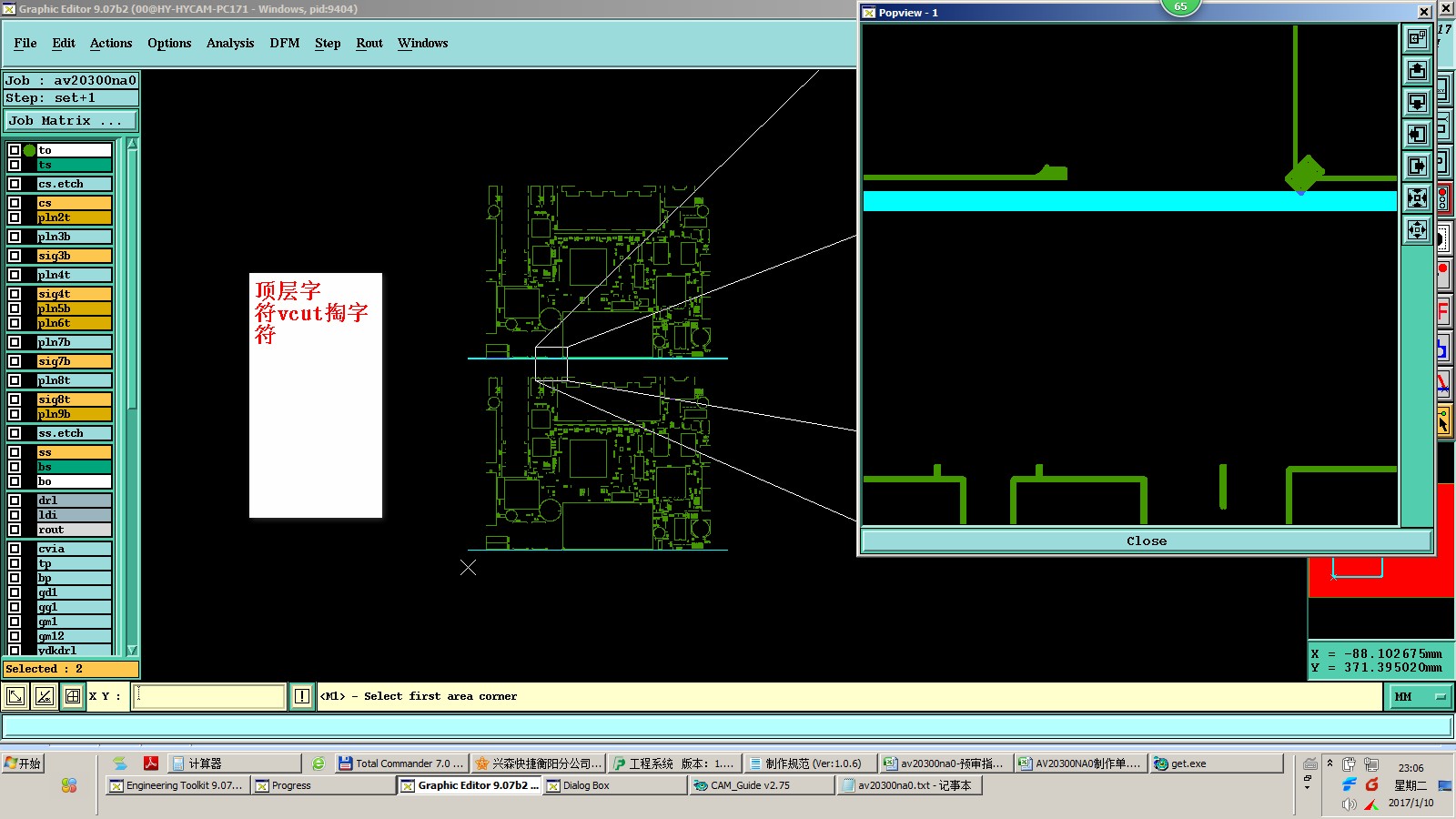Click Close button in Popview window
Viewport: 1456px width, 819px height.
(x=1146, y=541)
